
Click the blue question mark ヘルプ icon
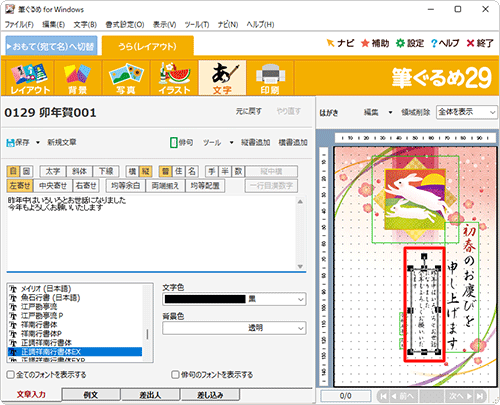434,43
